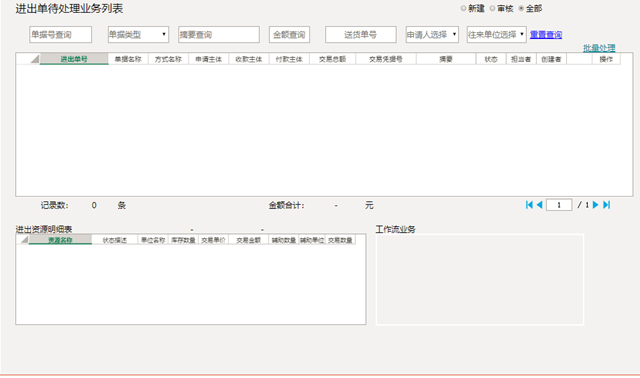640x378 pixels.
Task: Jump to last page of records
Action: coord(607,205)
